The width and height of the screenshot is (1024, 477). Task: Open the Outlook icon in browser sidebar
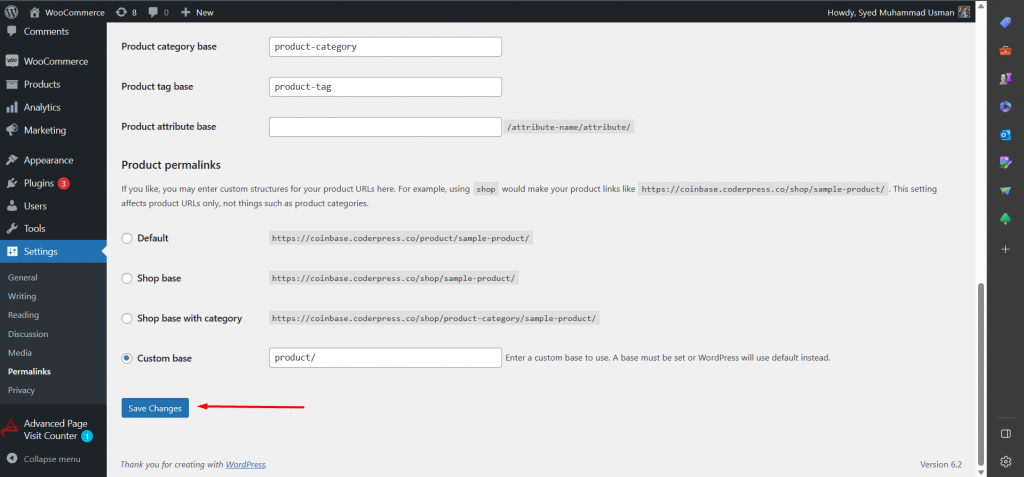pos(1005,134)
